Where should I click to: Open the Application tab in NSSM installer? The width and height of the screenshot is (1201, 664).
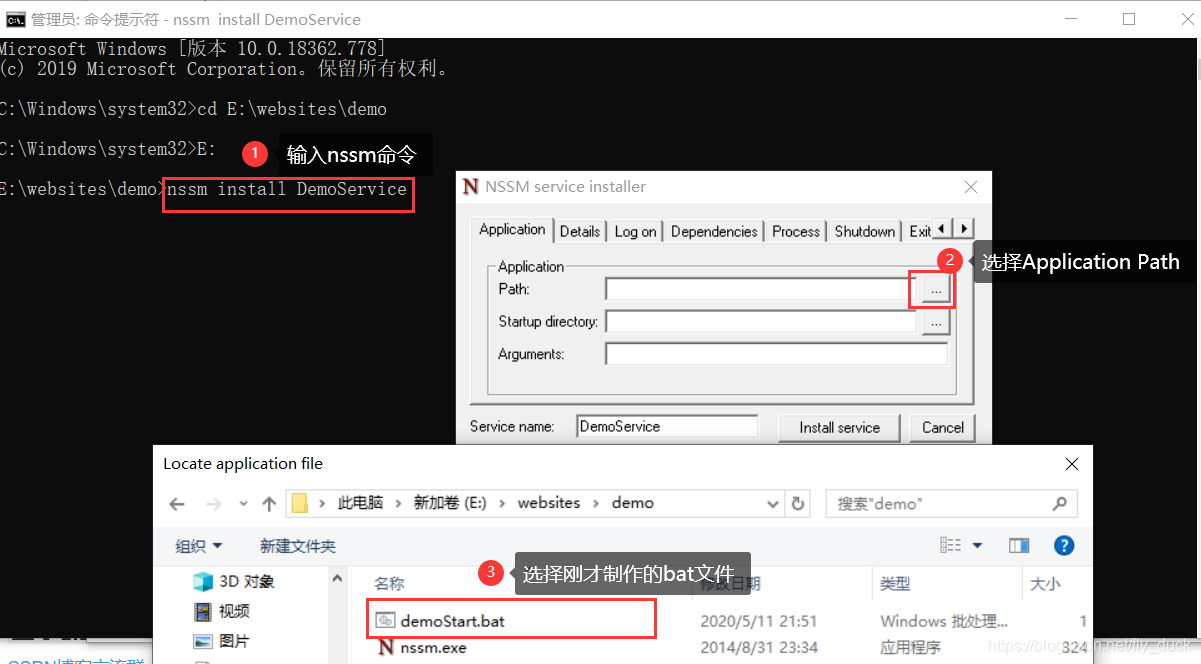tap(512, 229)
